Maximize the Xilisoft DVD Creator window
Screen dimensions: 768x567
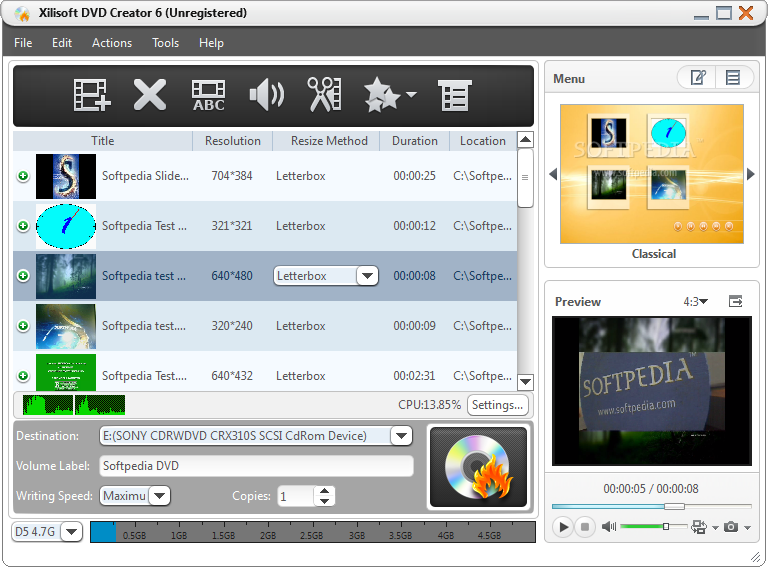click(x=724, y=13)
